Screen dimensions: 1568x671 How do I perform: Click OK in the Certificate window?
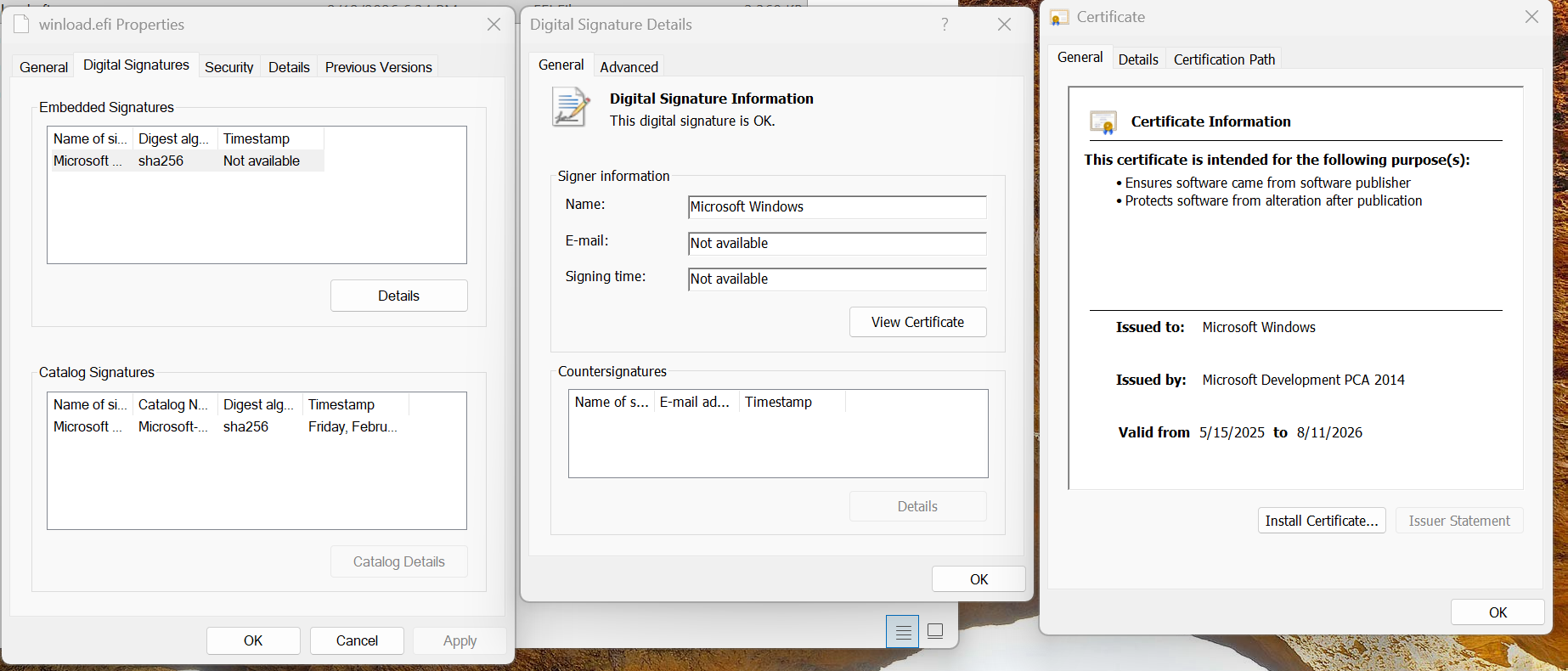pos(1497,612)
